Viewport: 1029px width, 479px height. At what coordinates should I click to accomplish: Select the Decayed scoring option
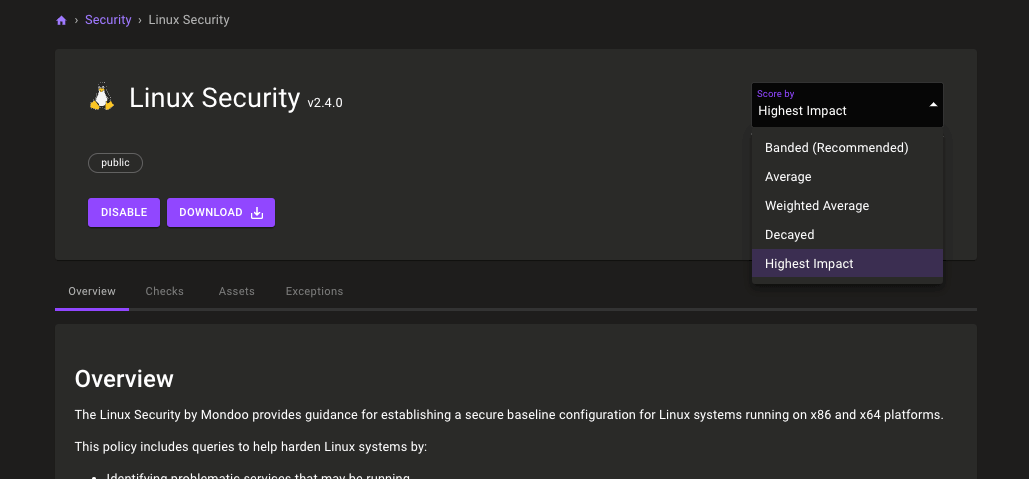pos(789,235)
